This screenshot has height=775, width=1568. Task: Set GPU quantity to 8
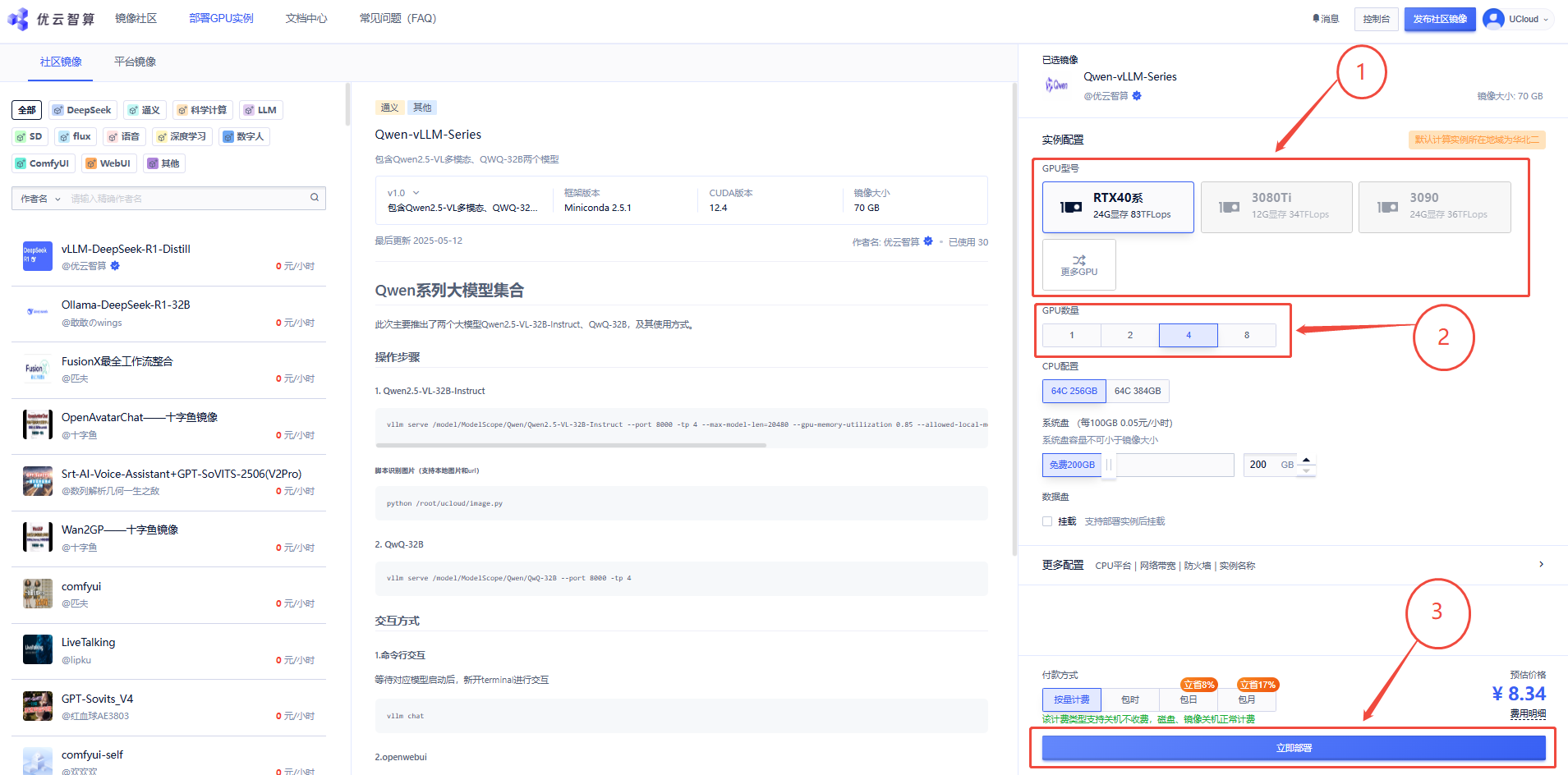pyautogui.click(x=1247, y=335)
